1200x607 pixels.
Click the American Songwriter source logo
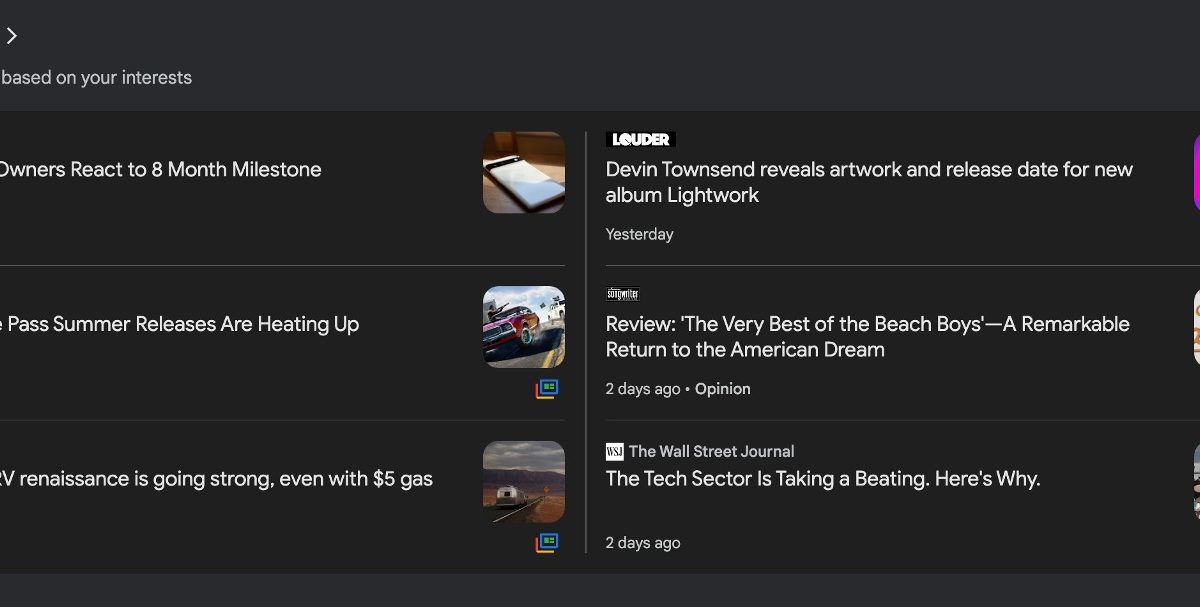coord(622,294)
